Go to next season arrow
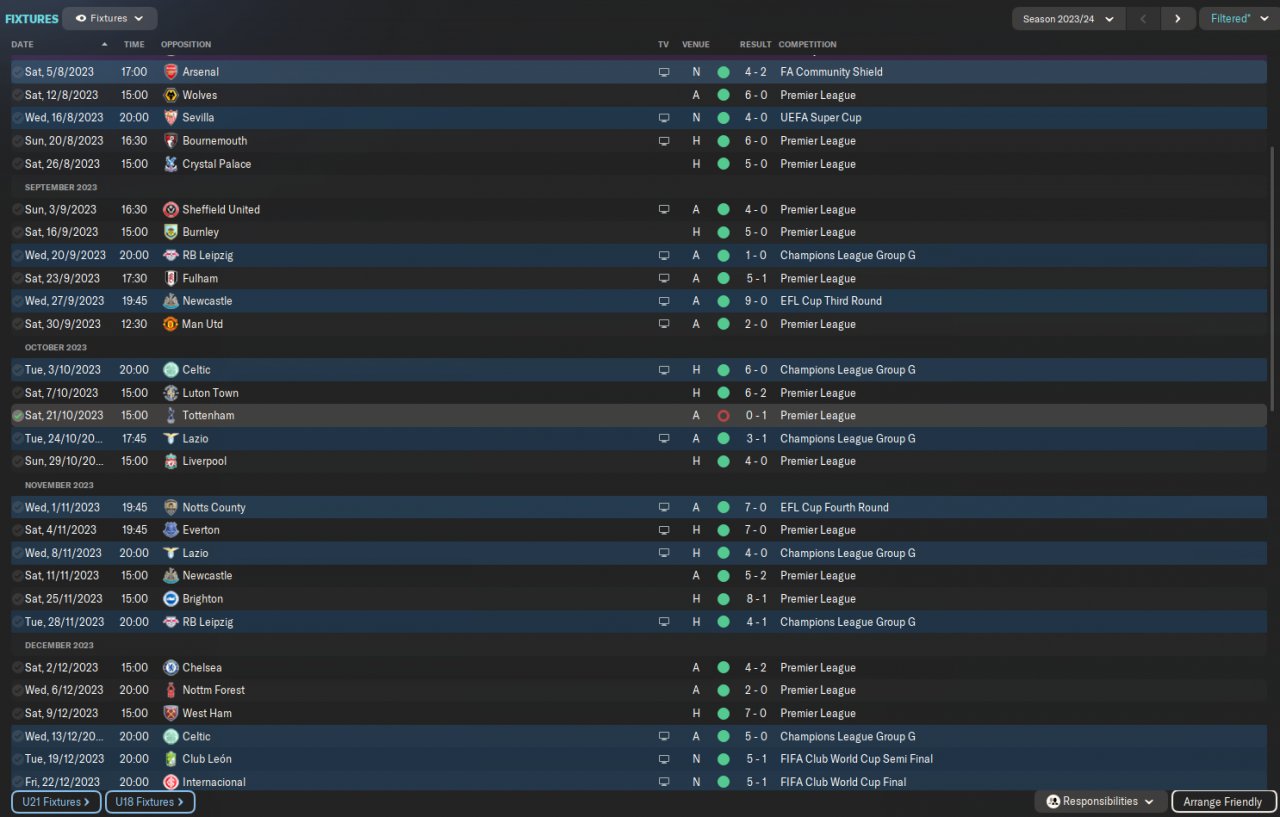Image resolution: width=1280 pixels, height=817 pixels. point(1178,18)
